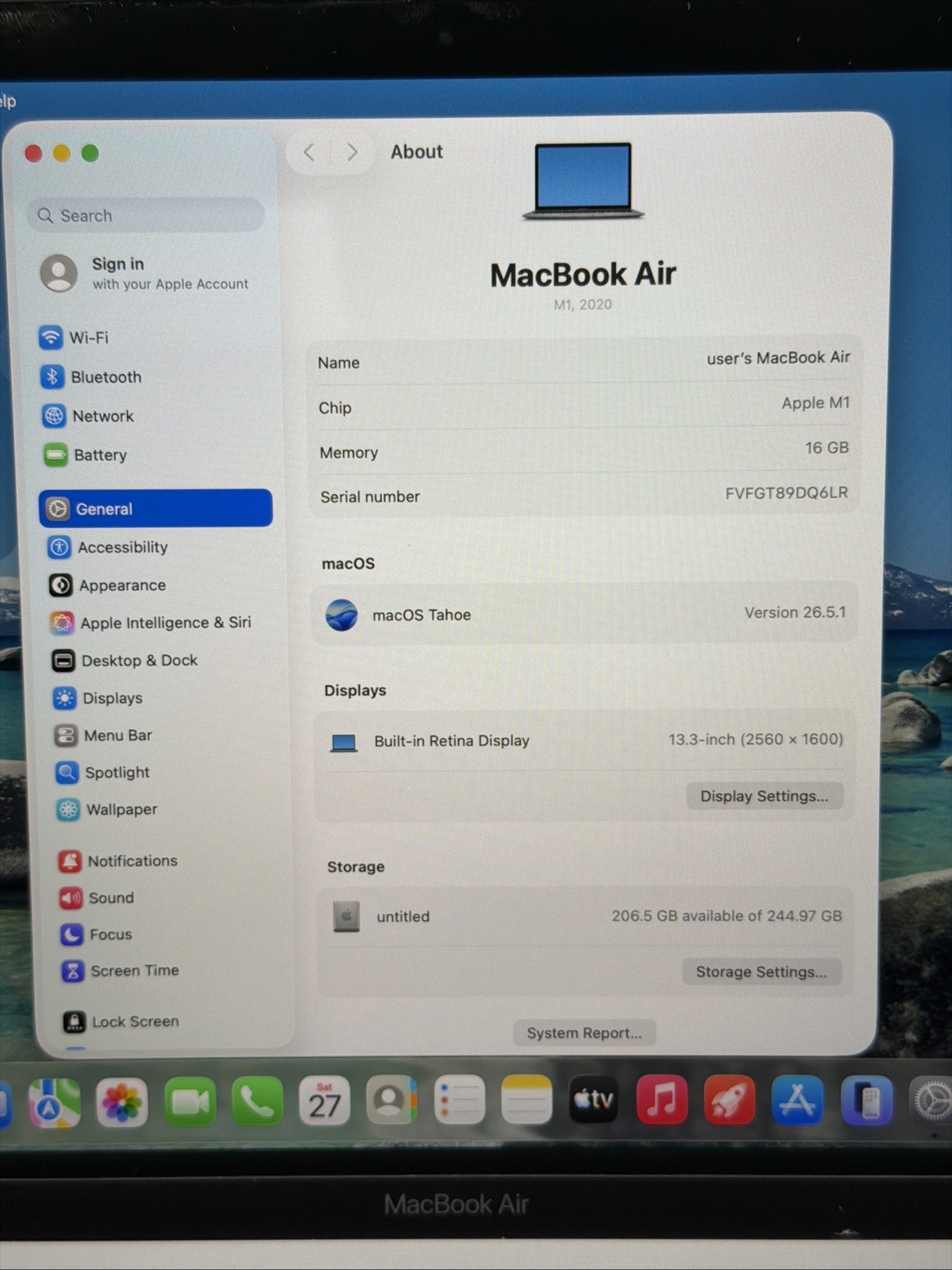Click the MacBook Air laptop image
Image resolution: width=952 pixels, height=1270 pixels.
(583, 181)
